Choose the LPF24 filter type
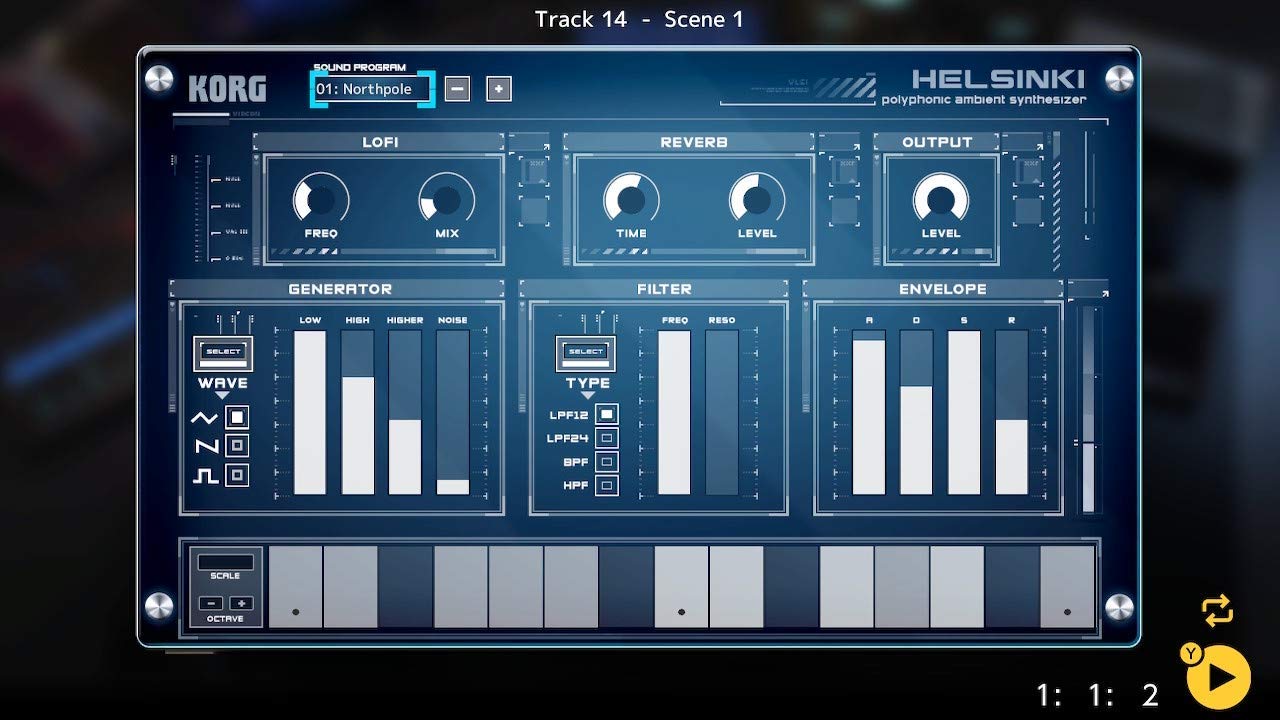 click(607, 438)
